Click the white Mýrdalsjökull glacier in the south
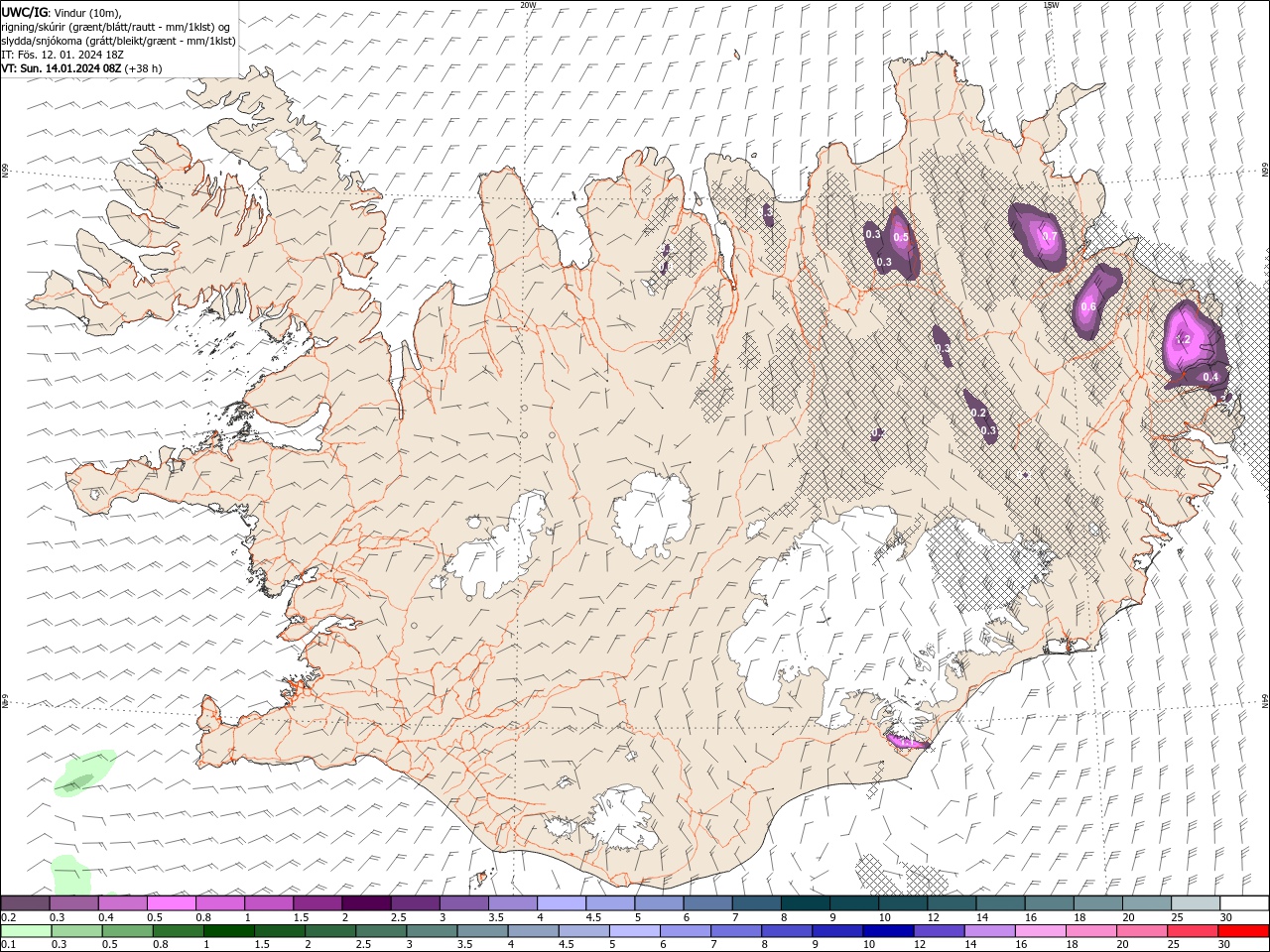The height and width of the screenshot is (952, 1270). click(622, 820)
